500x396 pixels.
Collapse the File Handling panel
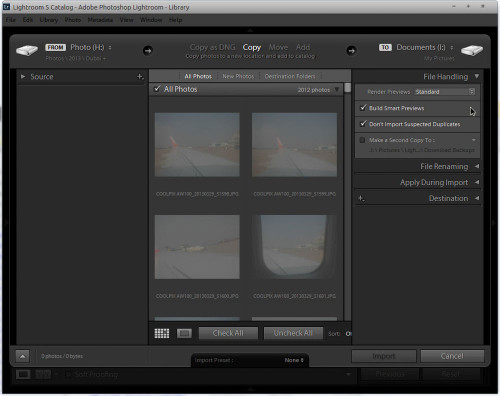pyautogui.click(x=477, y=76)
